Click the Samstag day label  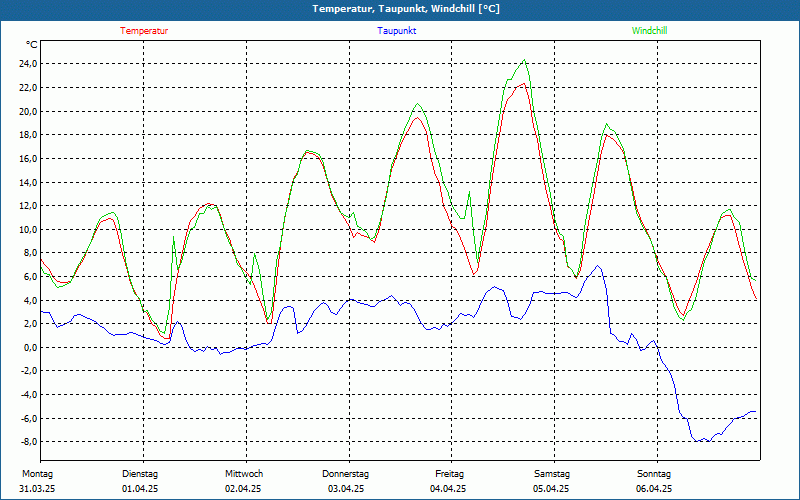(552, 474)
